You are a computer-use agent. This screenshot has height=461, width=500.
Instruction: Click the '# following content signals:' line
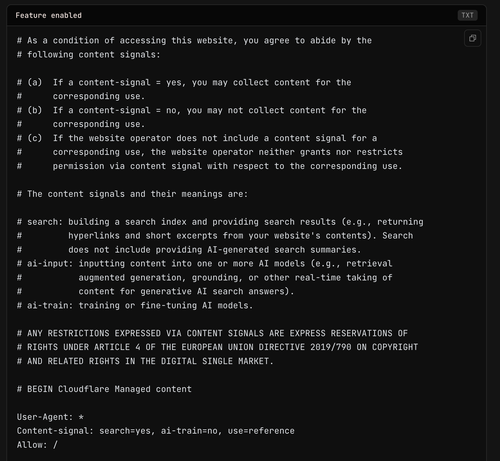pyautogui.click(x=89, y=55)
